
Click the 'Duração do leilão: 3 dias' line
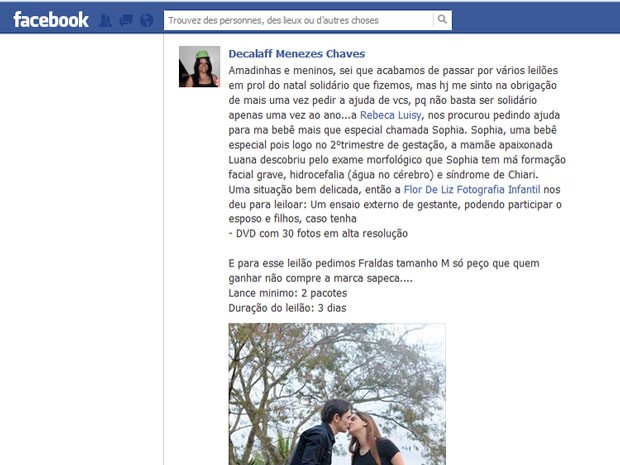coord(287,308)
